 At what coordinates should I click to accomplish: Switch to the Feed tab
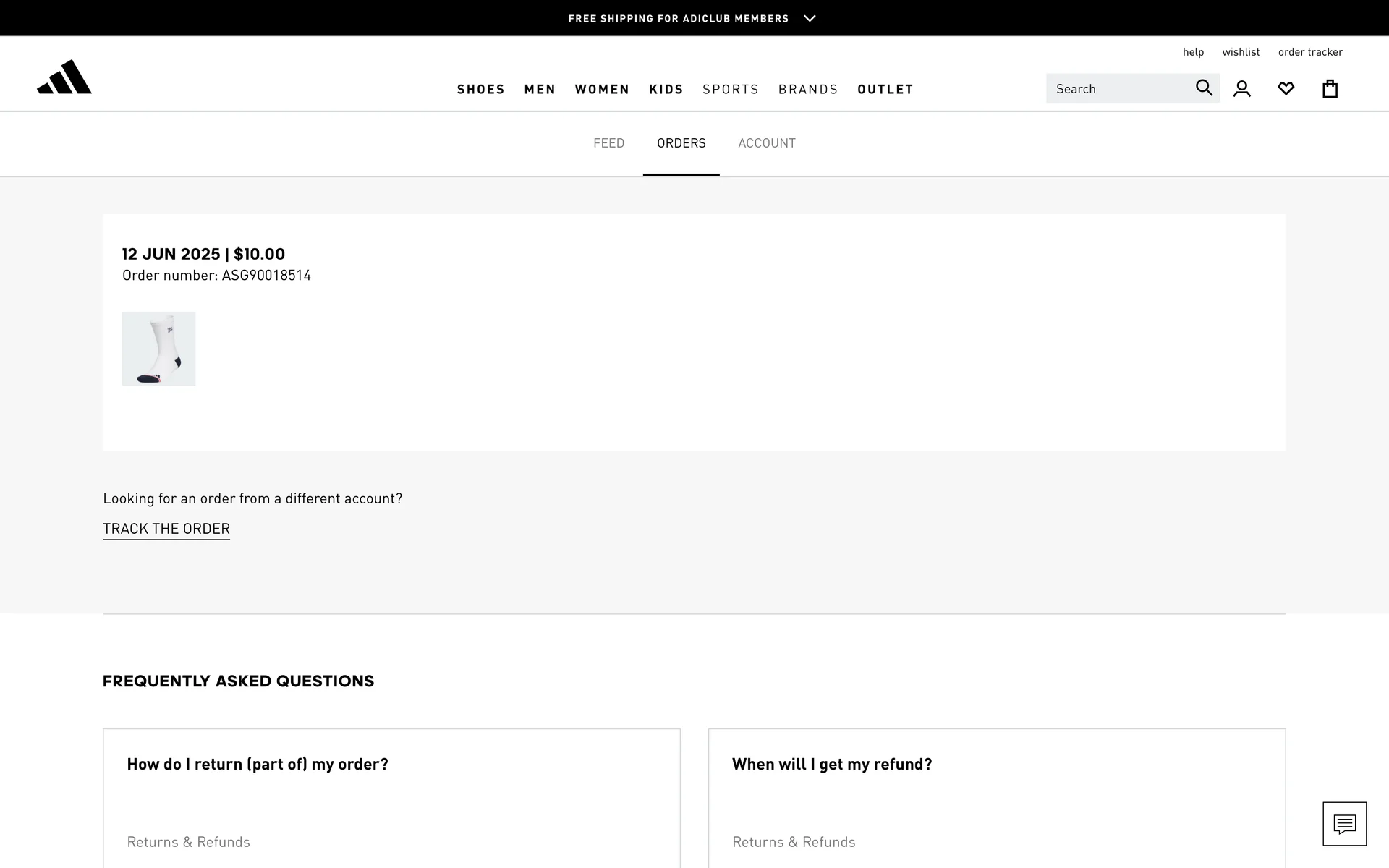(x=608, y=143)
